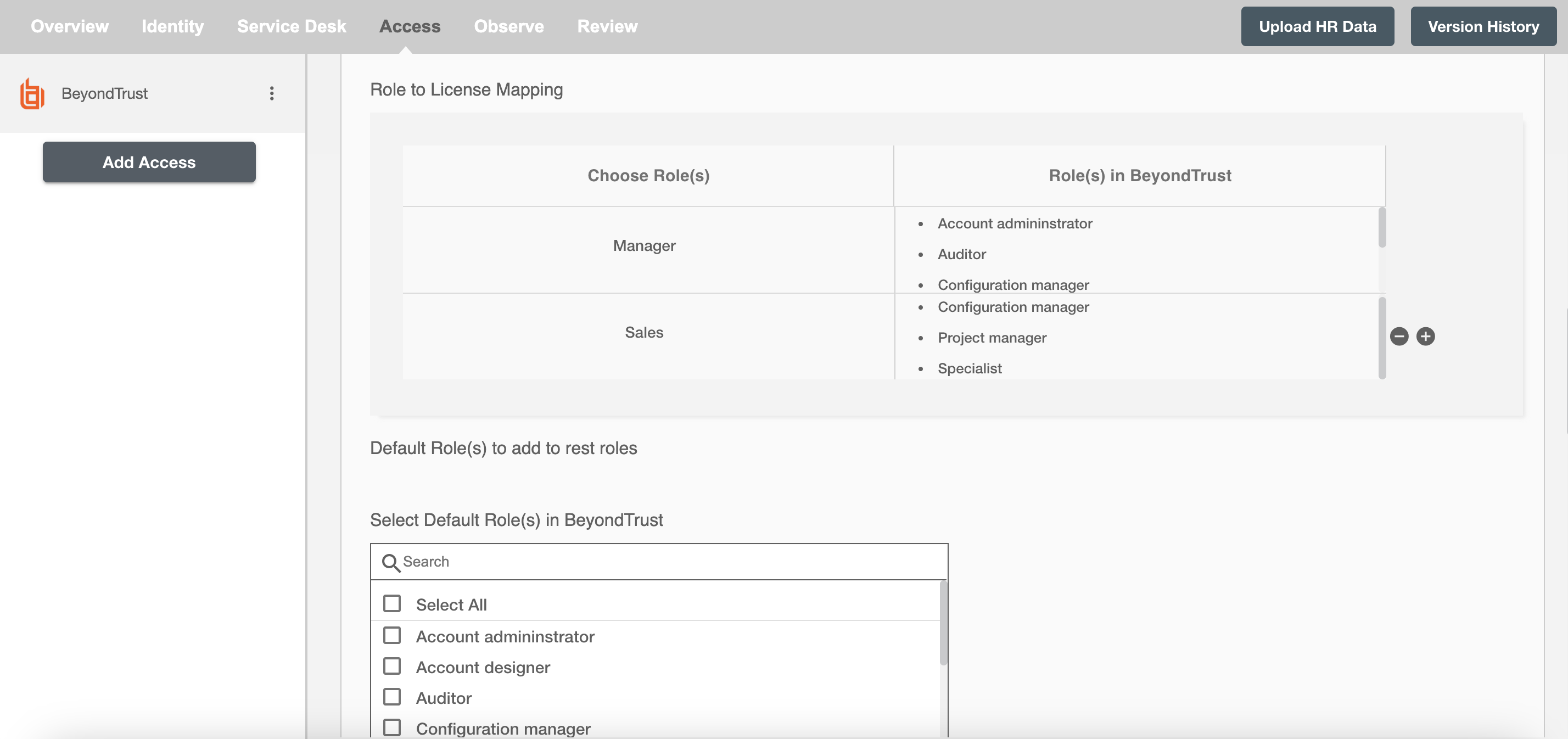Remove the Sales mapping row with minus icon
The height and width of the screenshot is (739, 1568).
click(1399, 336)
